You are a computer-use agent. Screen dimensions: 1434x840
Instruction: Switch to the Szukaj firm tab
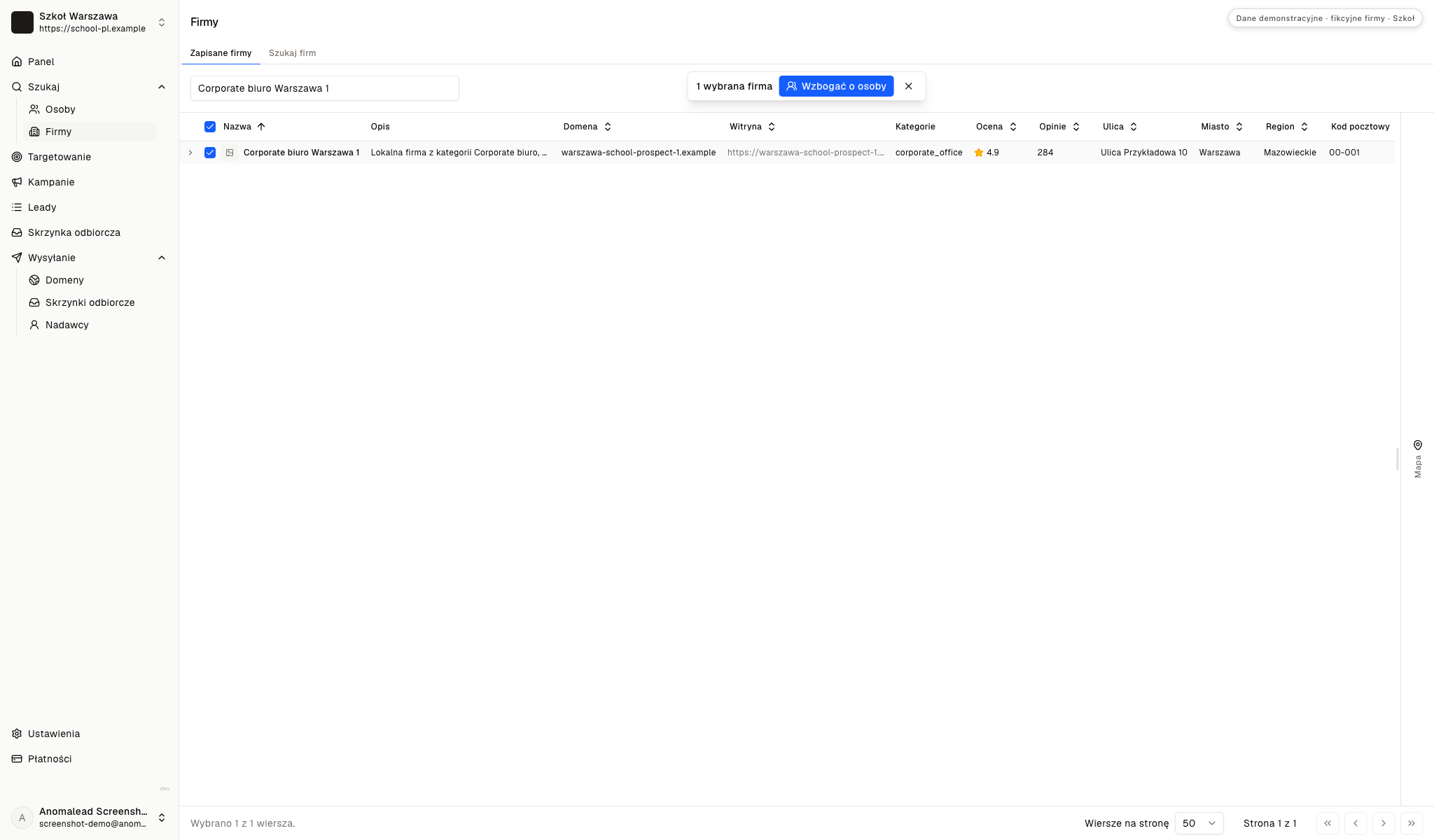(292, 53)
